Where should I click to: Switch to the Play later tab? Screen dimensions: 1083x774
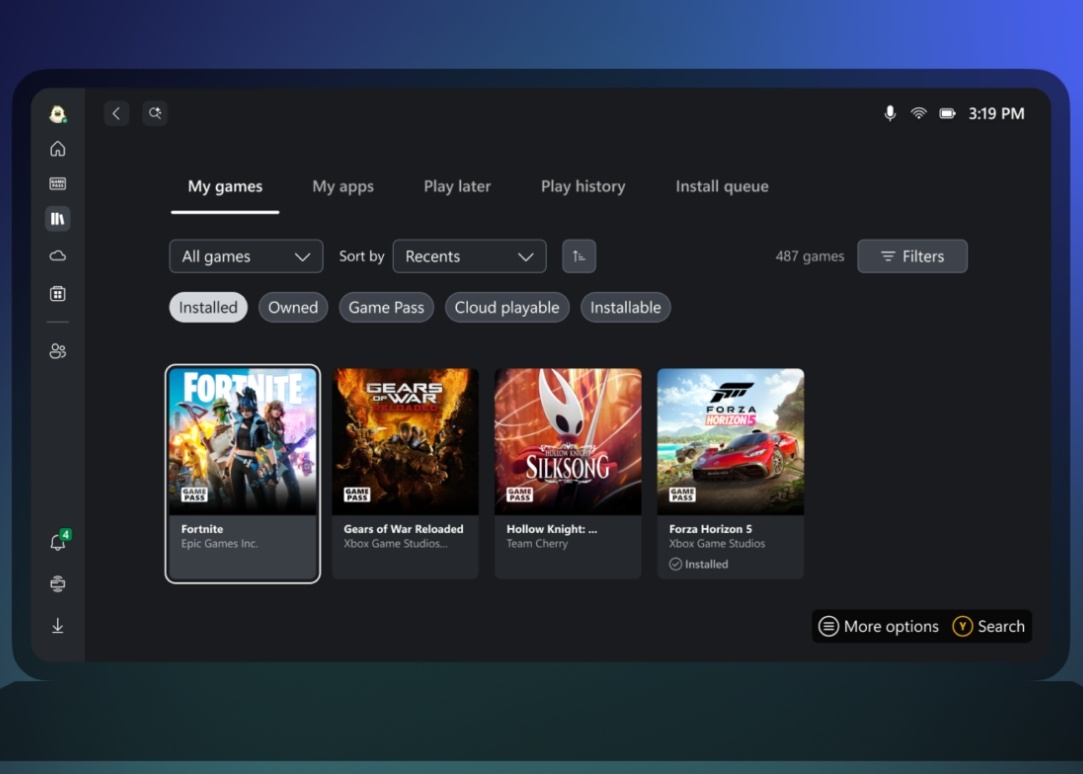click(x=457, y=186)
